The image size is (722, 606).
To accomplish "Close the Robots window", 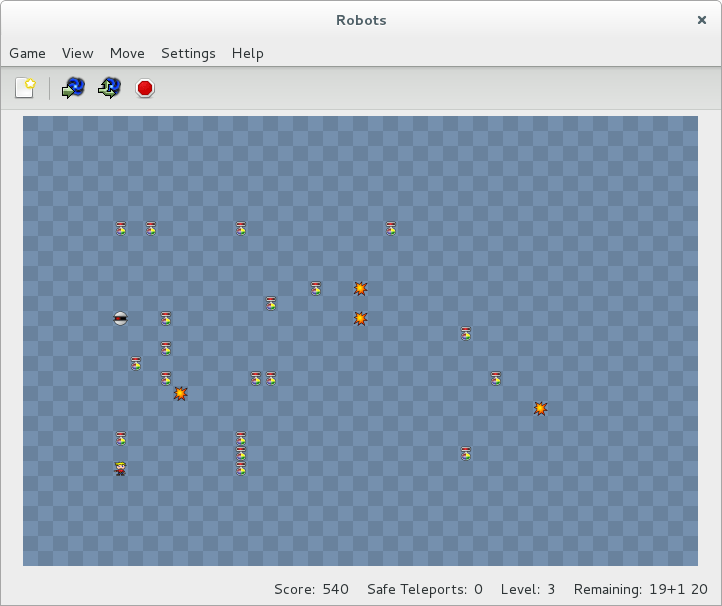I will [x=702, y=20].
